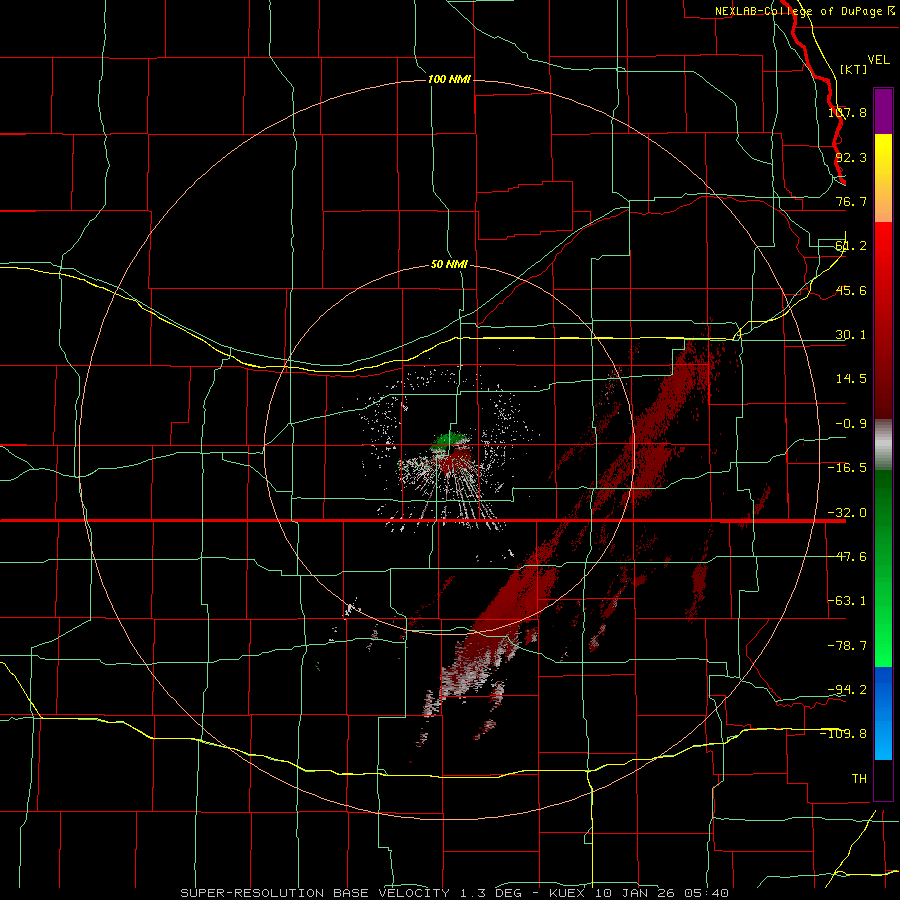This screenshot has height=900, width=900.
Task: Select the 92.3 legend value
Action: coord(851,157)
